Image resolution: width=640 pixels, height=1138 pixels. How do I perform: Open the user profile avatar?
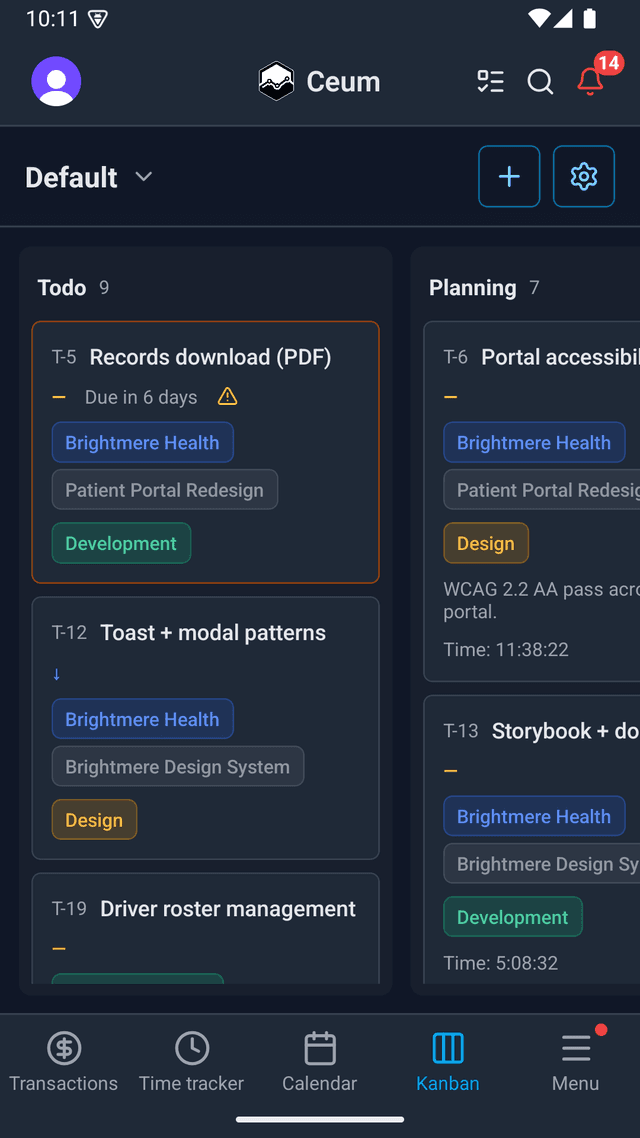tap(56, 81)
